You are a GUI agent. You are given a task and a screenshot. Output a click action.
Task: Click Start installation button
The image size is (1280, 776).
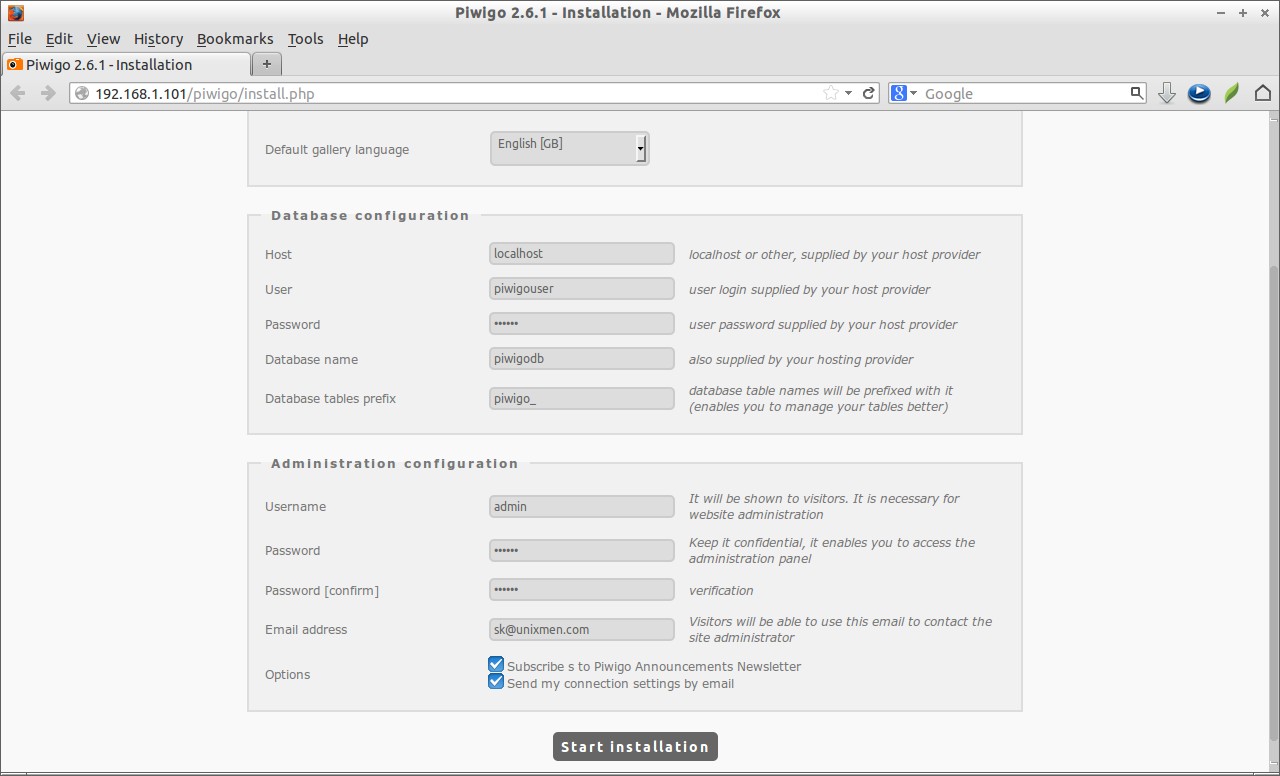click(635, 746)
